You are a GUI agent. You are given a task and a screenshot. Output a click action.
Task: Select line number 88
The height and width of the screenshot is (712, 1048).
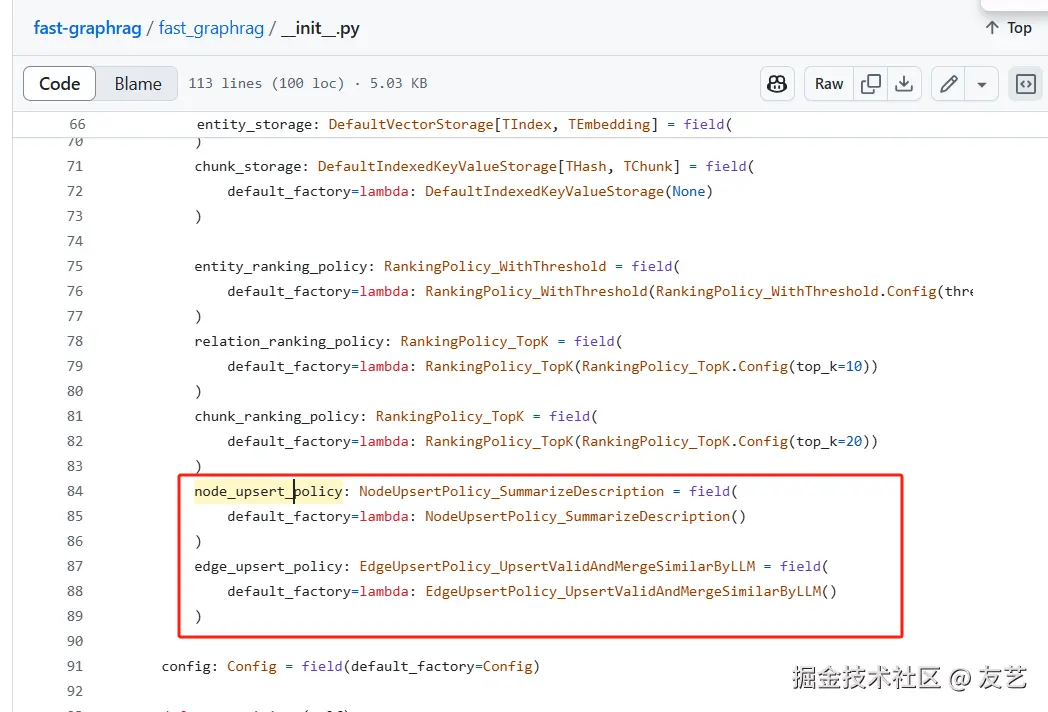[75, 591]
